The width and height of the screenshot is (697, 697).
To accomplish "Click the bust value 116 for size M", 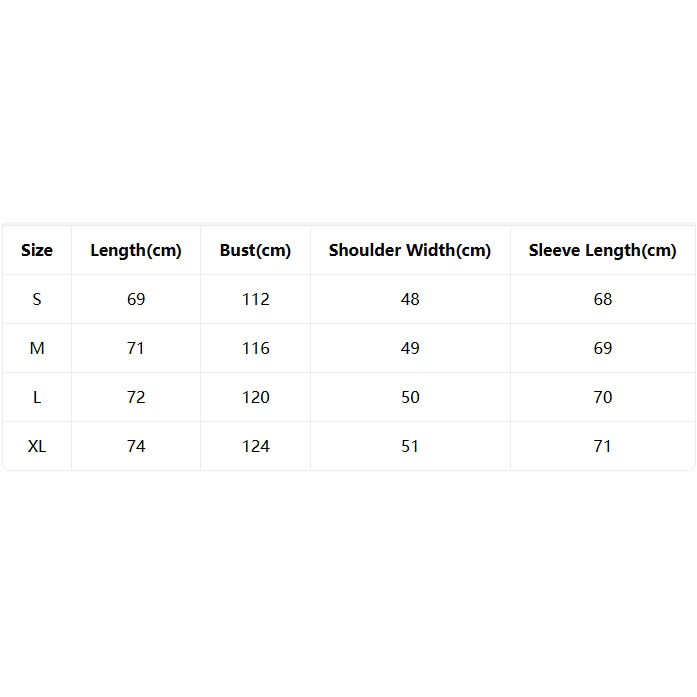I will pos(256,348).
